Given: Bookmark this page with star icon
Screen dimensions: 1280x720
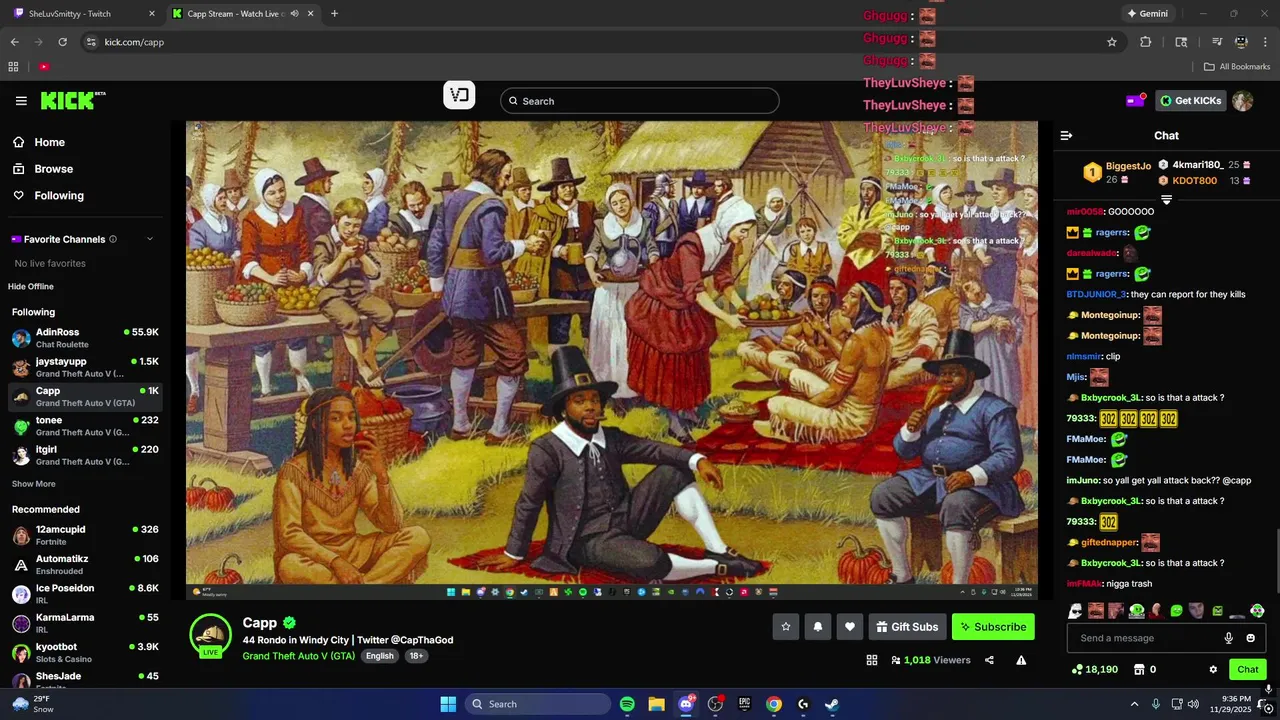Looking at the screenshot, I should tap(1111, 42).
